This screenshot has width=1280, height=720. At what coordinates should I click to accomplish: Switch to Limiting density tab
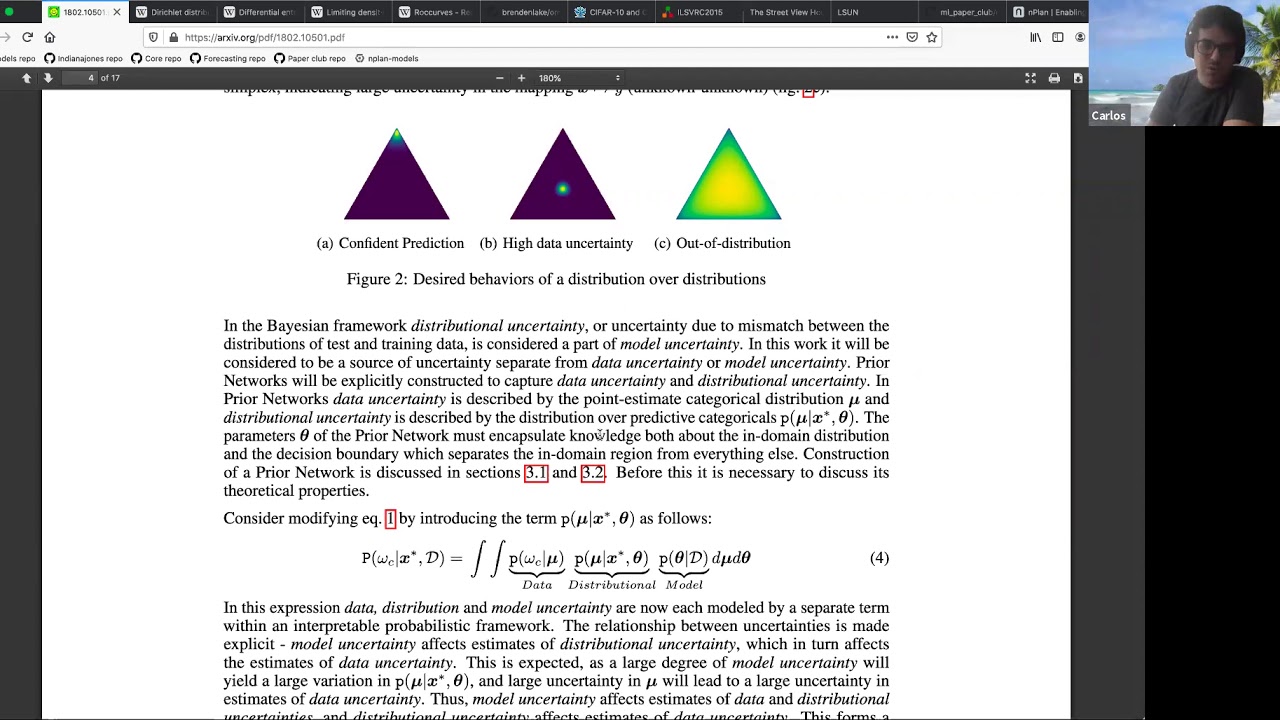coord(345,12)
